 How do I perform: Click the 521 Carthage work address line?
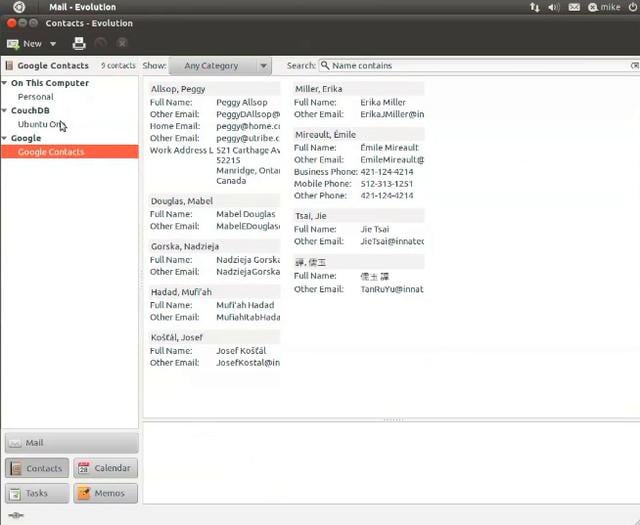(248, 150)
